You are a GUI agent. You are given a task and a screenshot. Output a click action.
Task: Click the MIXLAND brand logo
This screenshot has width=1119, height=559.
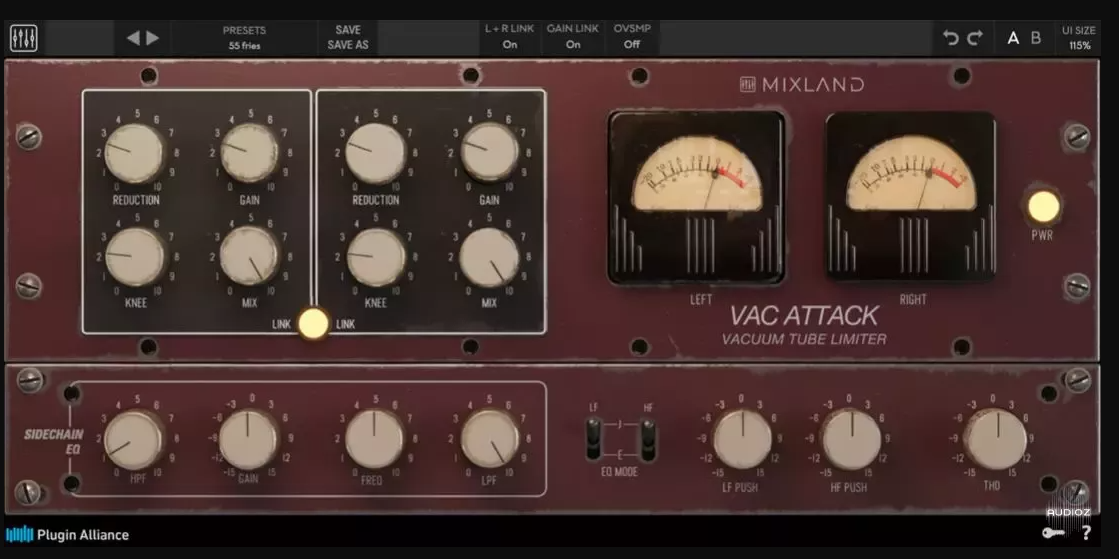801,84
